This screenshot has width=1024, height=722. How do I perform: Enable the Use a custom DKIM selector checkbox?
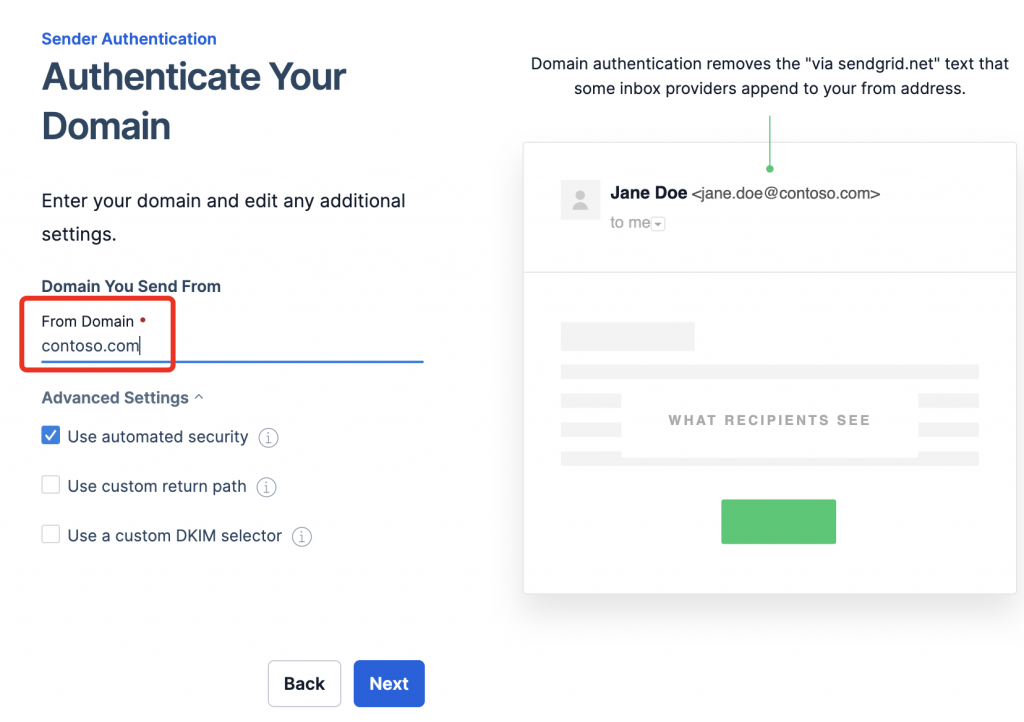pos(51,535)
